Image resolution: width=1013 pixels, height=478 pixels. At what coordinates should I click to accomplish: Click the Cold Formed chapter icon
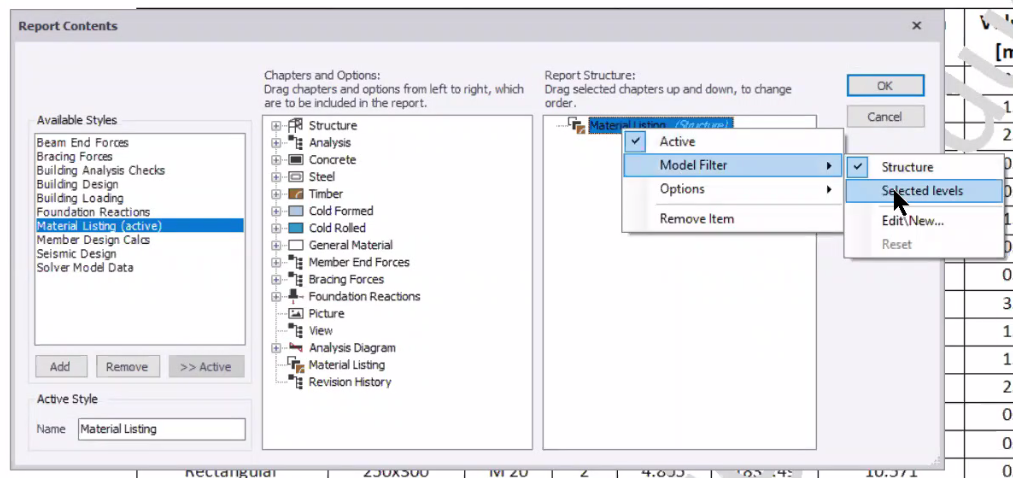[x=295, y=211]
